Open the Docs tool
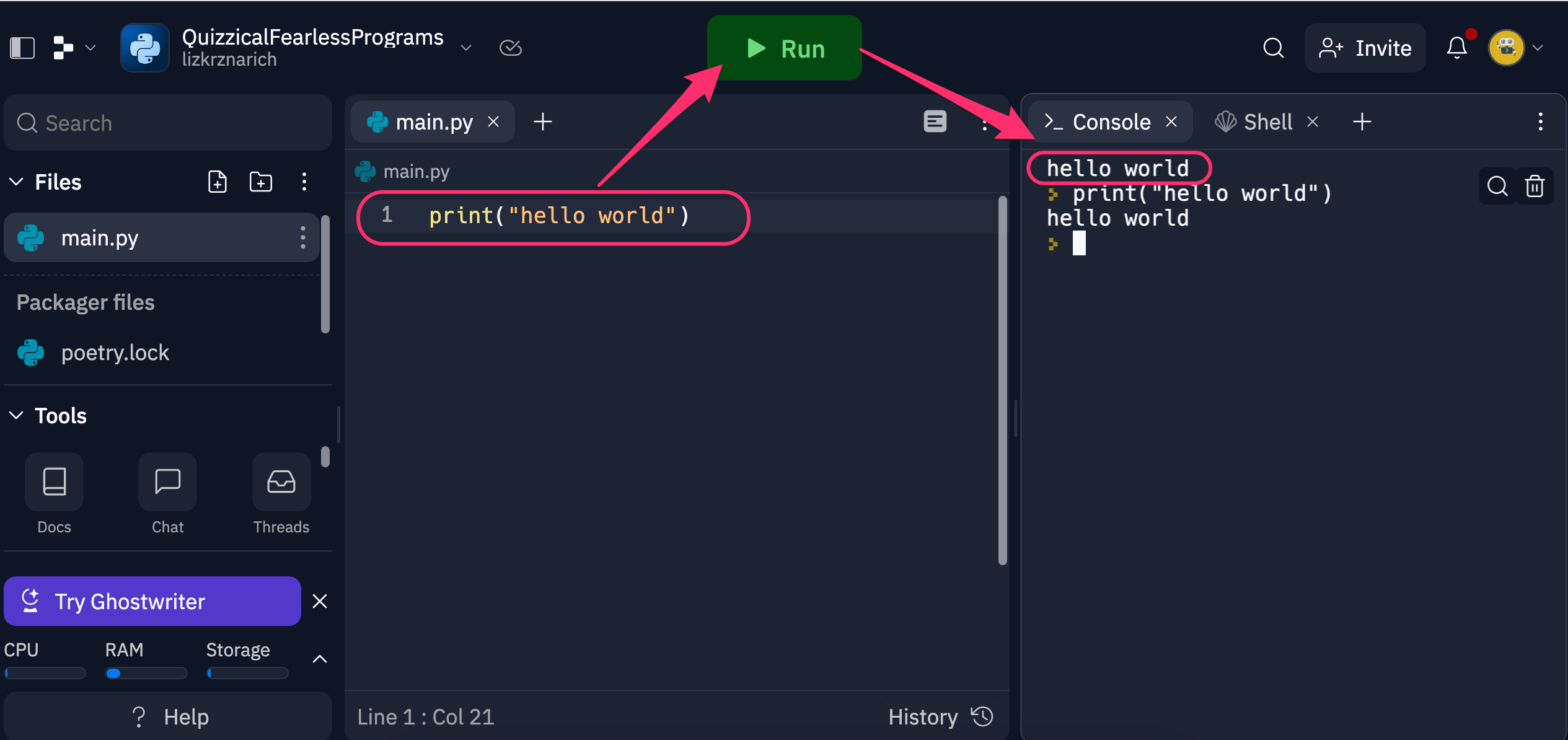 click(54, 482)
